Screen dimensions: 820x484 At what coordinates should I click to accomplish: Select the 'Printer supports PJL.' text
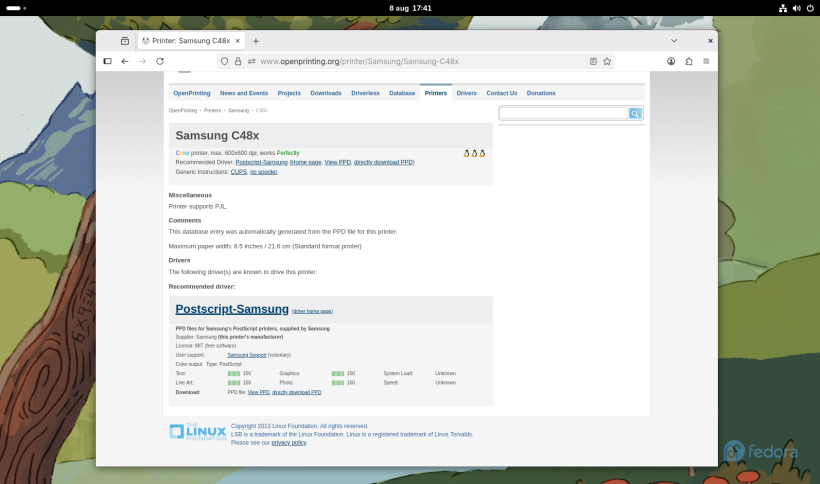coord(198,206)
